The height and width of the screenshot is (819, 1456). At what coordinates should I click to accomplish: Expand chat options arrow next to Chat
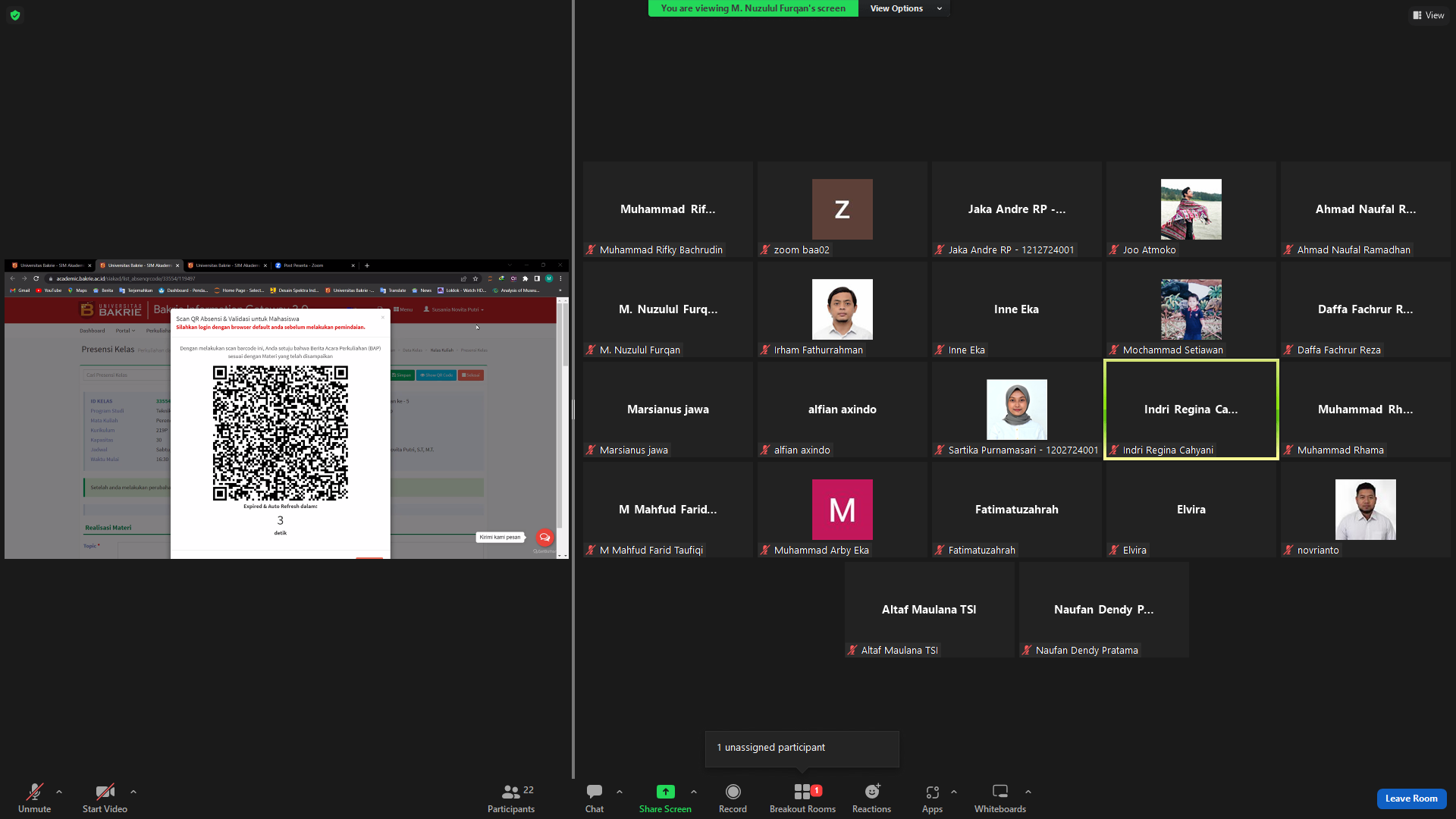[620, 792]
